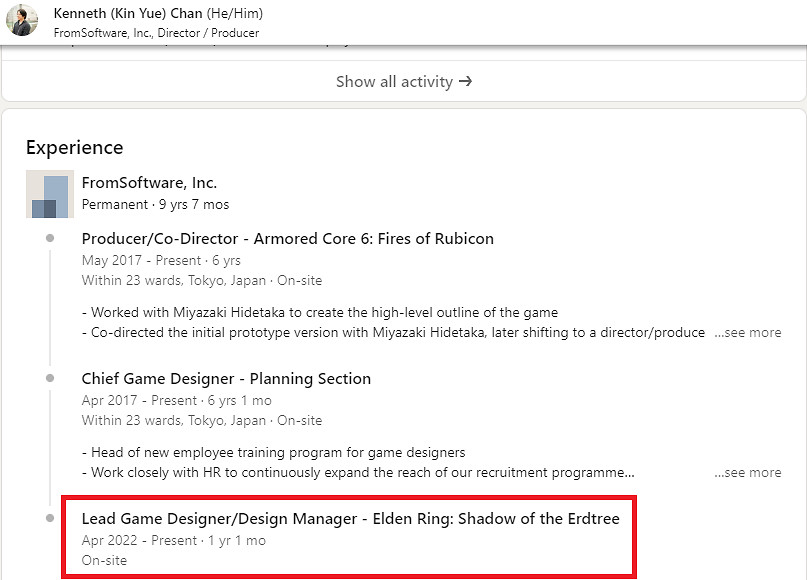The width and height of the screenshot is (807, 580).
Task: Click the FromSoftware company logo
Action: [x=49, y=194]
